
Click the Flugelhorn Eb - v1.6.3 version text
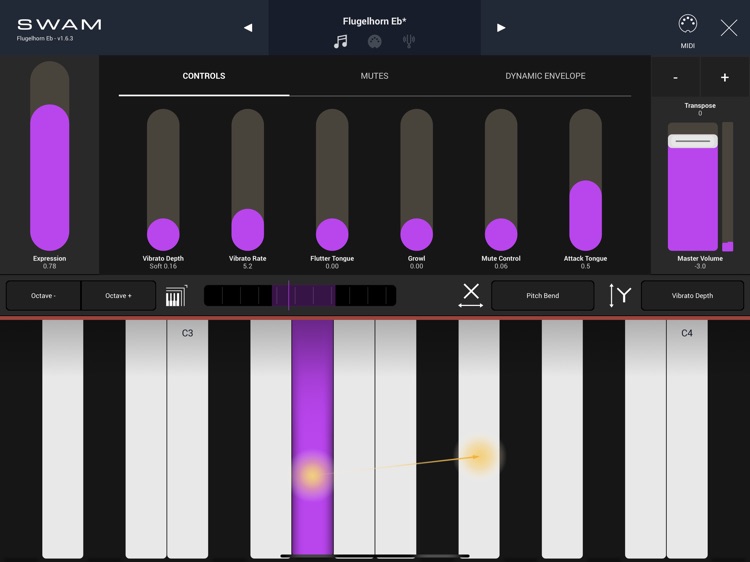tap(45, 38)
